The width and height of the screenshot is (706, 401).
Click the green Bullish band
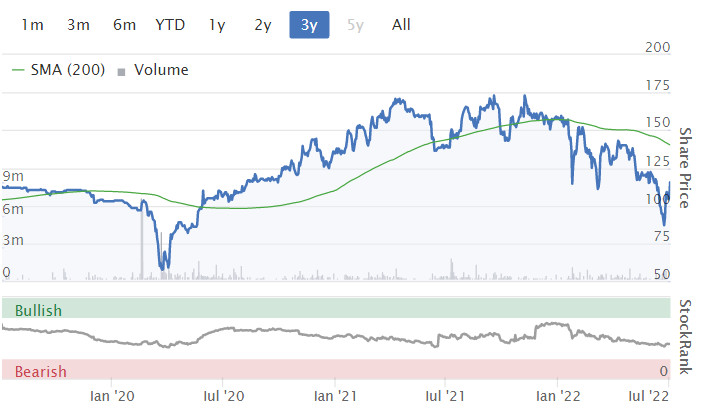[x=335, y=309]
